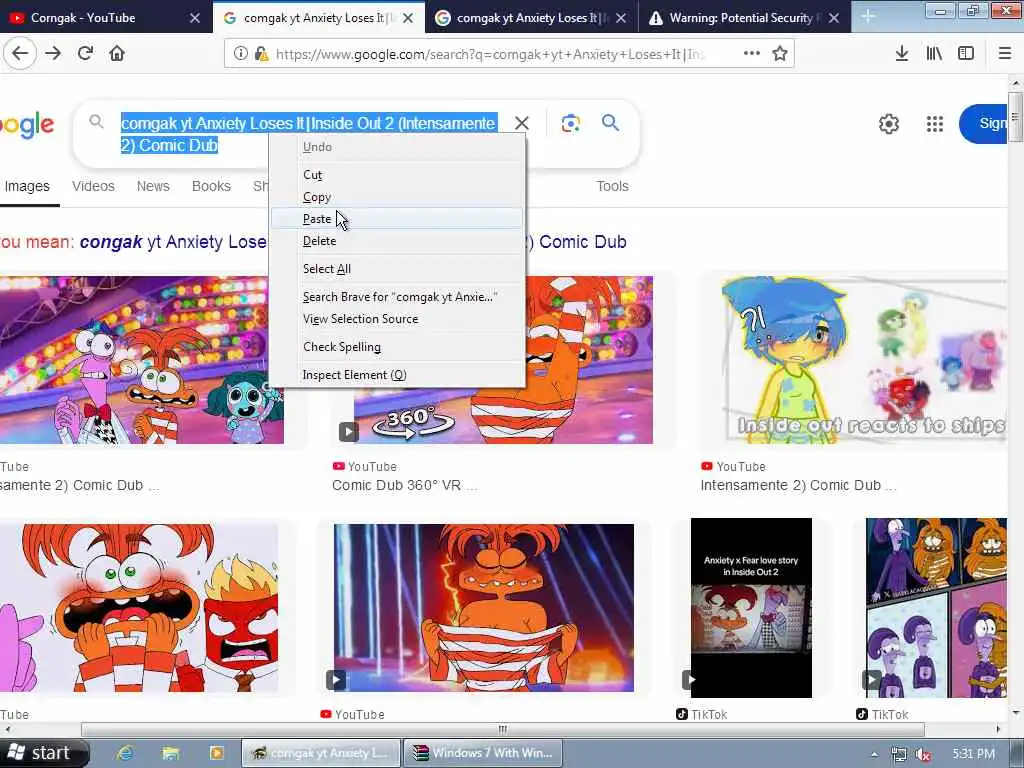This screenshot has width=1024, height=768.
Task: Open the Books results tab
Action: click(x=211, y=186)
